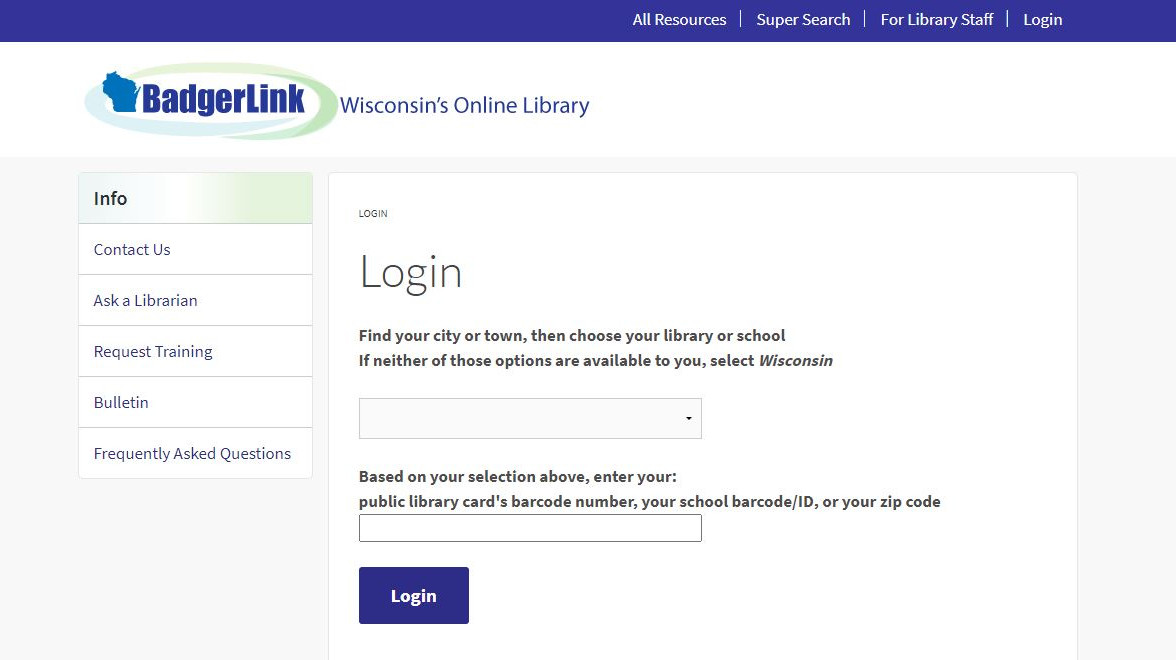Click the large Login page heading
The image size is (1176, 660).
(410, 273)
